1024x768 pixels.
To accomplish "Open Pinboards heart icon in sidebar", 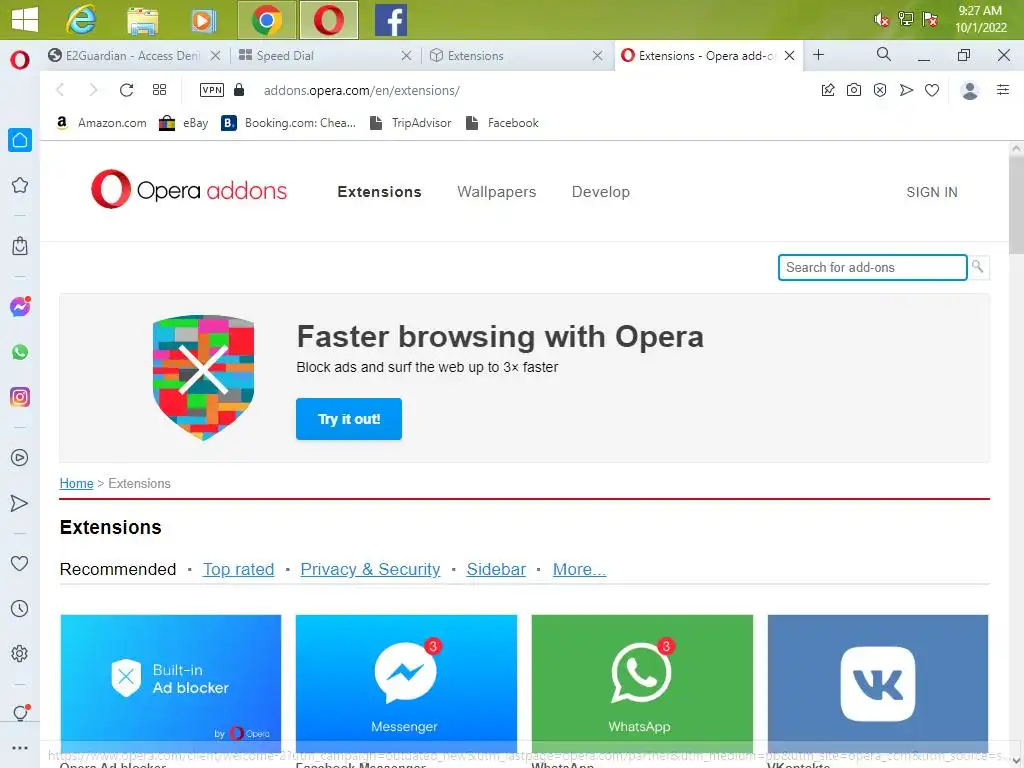I will (20, 563).
